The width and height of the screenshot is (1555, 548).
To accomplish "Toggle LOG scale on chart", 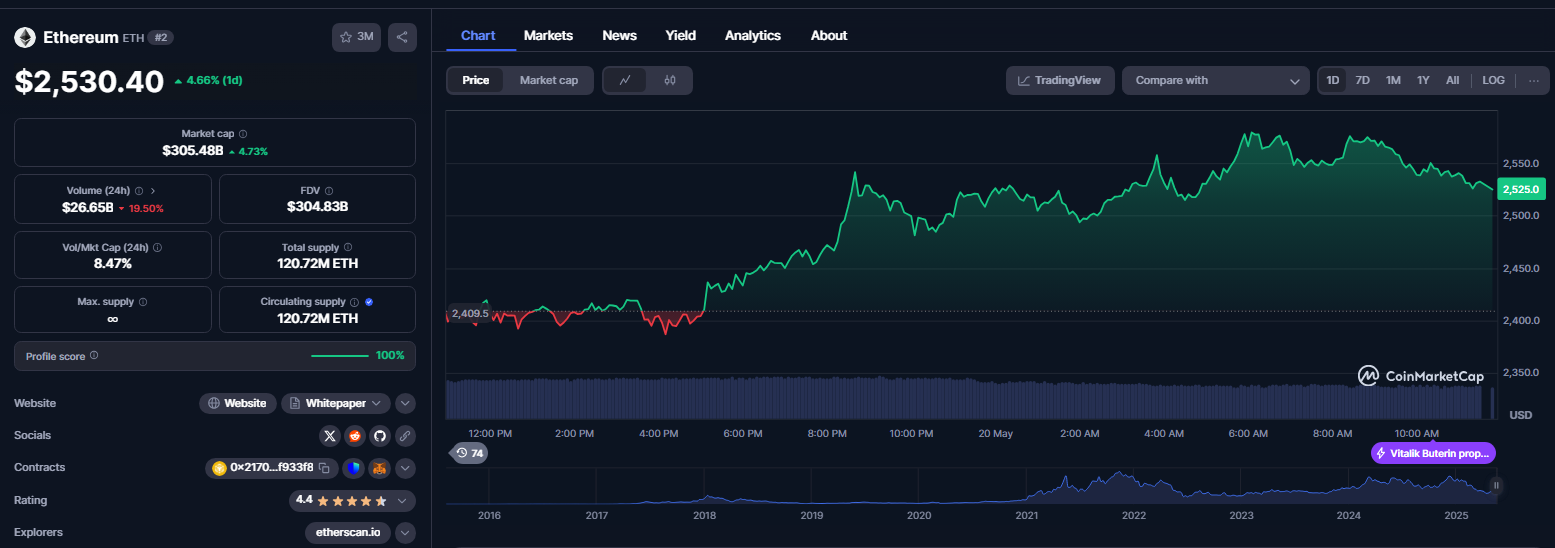I will tap(1493, 80).
